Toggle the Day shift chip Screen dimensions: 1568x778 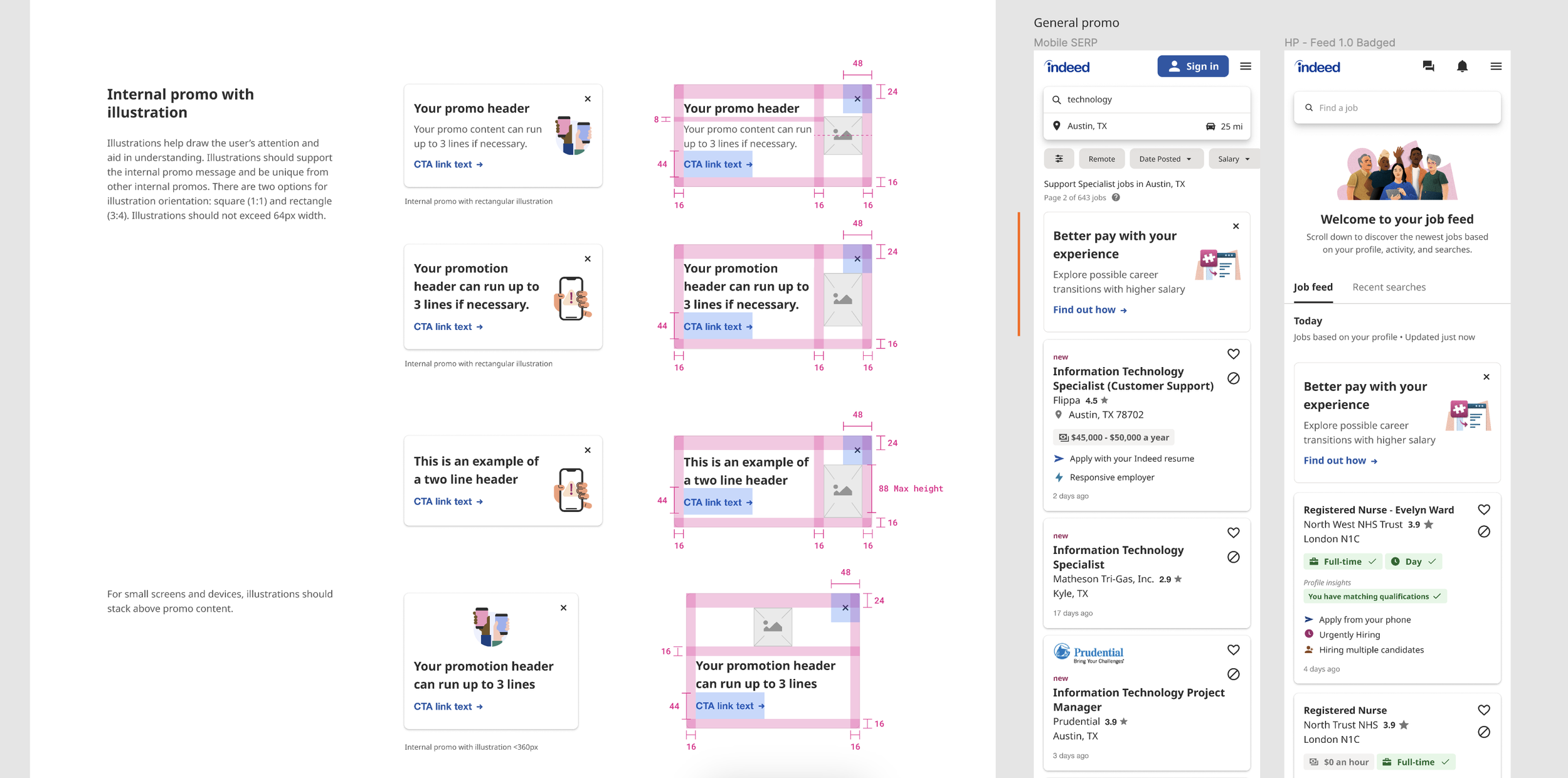(x=1413, y=562)
